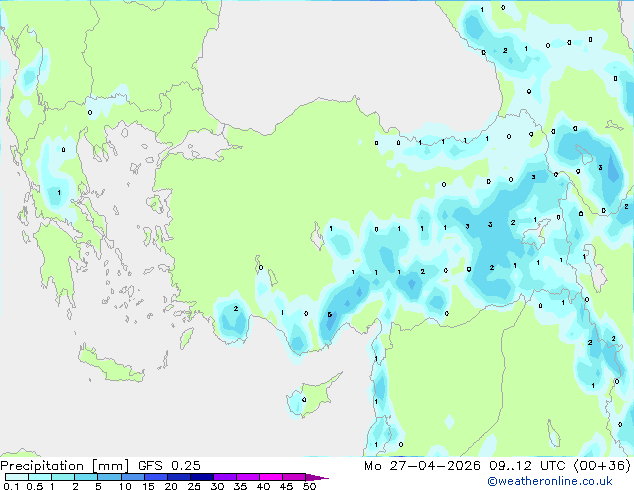Click the 15–20 mm blue legend swatch
The image size is (634, 490).
pyautogui.click(x=155, y=477)
